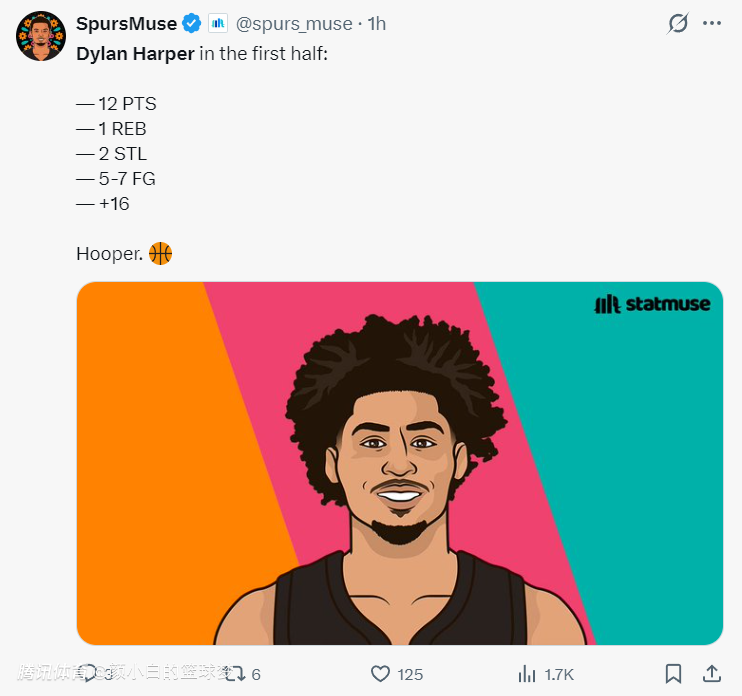Open the @spurs_muse handle link
Screen dimensions: 742x696
pyautogui.click(x=294, y=23)
